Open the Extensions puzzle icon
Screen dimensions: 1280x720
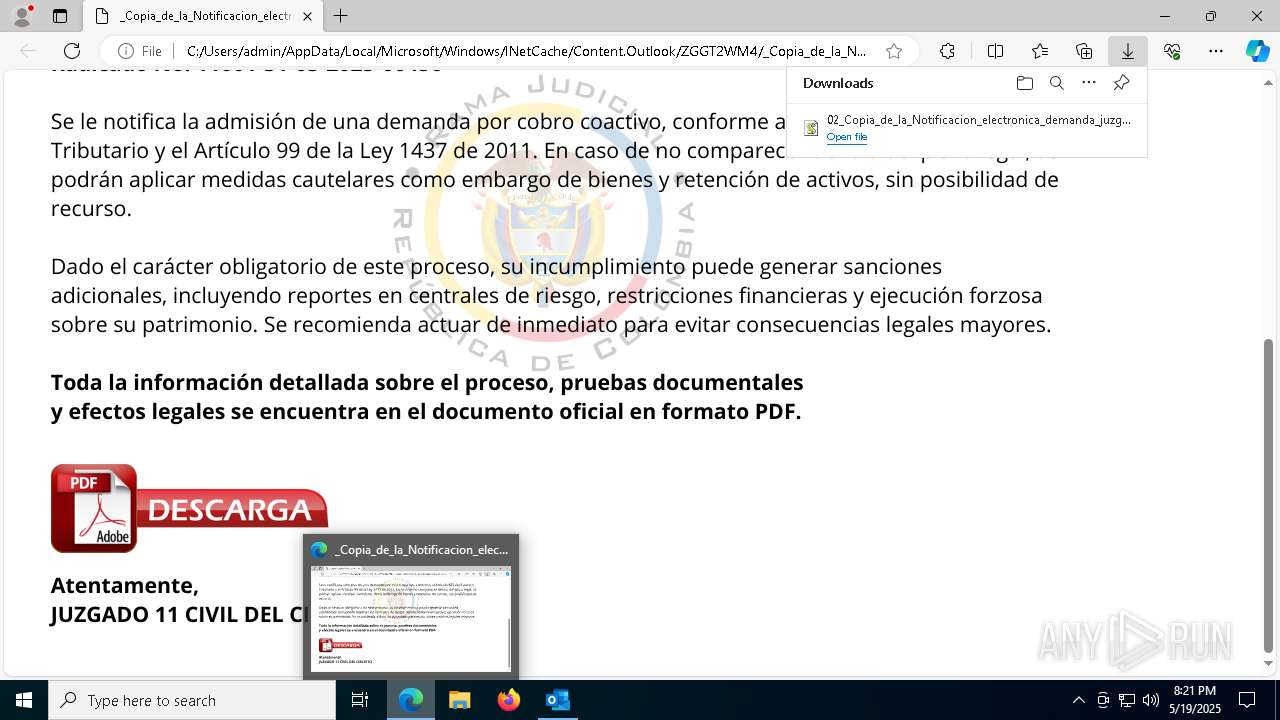click(947, 51)
